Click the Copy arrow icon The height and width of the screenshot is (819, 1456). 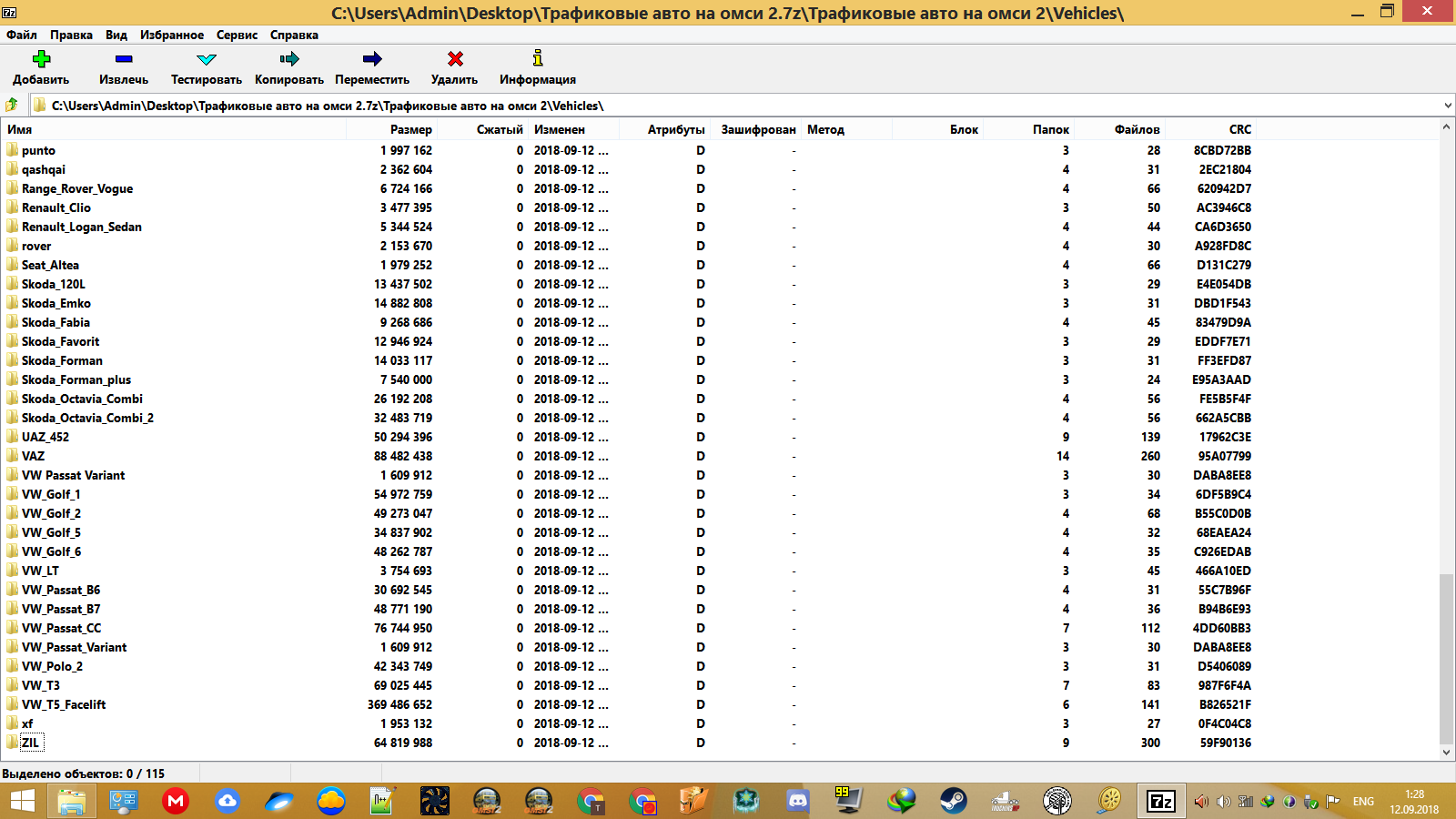tap(289, 59)
